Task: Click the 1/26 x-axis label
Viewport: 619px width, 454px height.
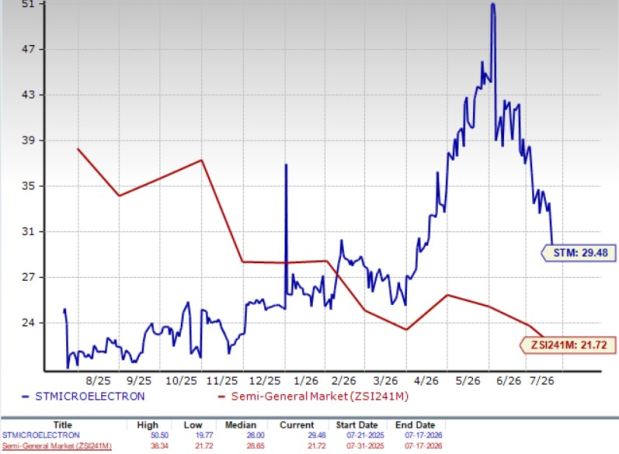Action: (306, 381)
